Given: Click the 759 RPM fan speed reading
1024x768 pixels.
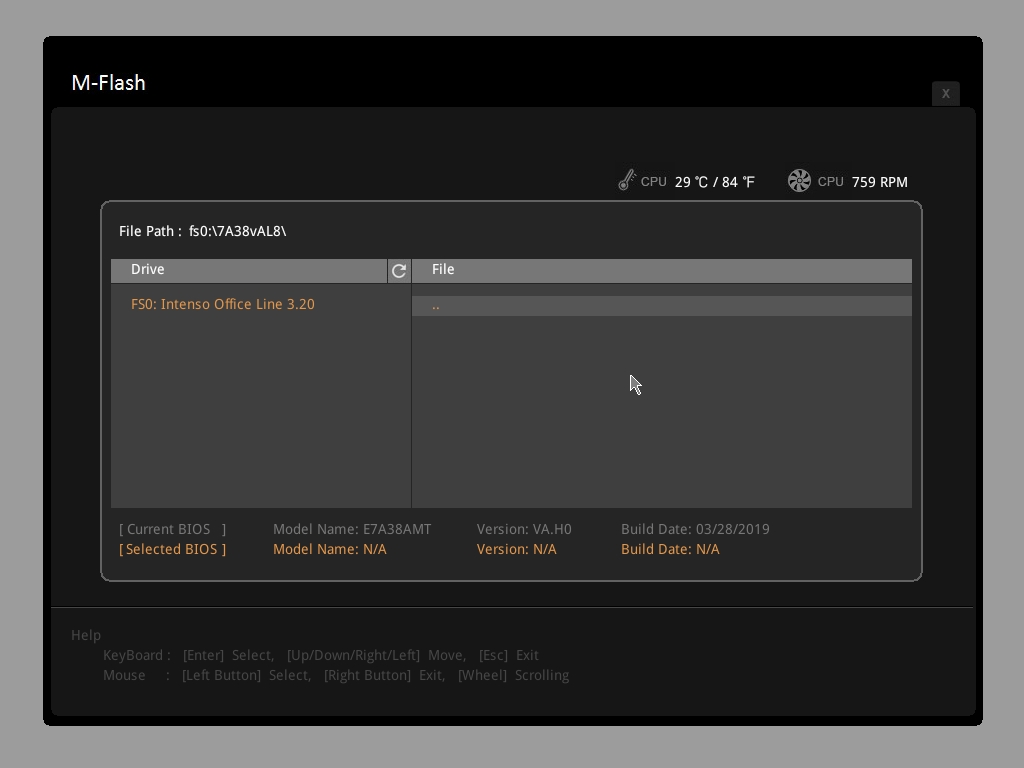Looking at the screenshot, I should point(879,182).
